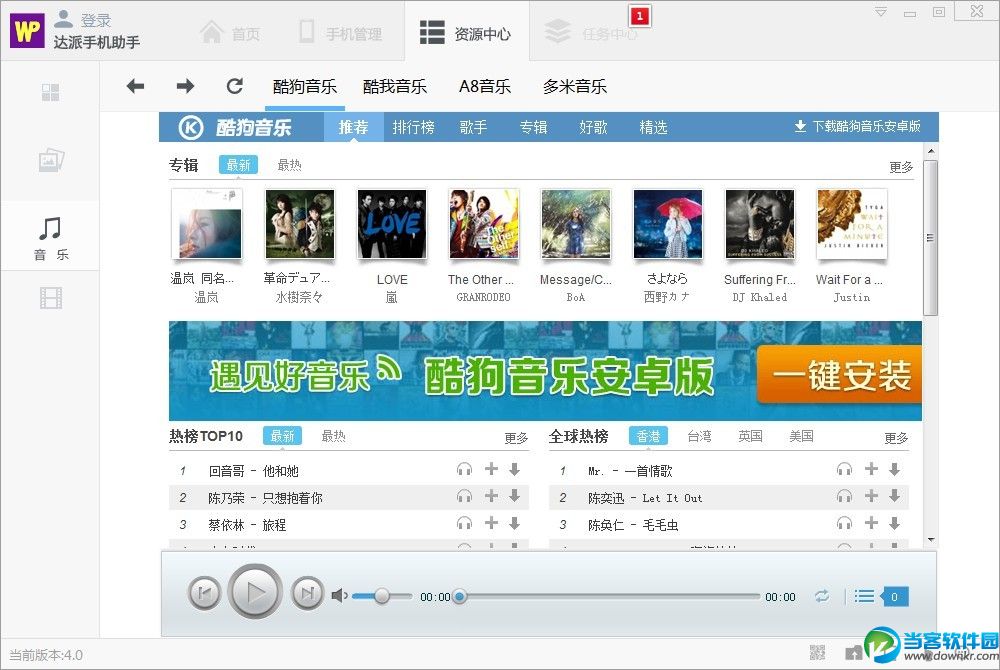Click 下载酷狗音乐安卓版 link
The height and width of the screenshot is (670, 1000).
(x=858, y=126)
